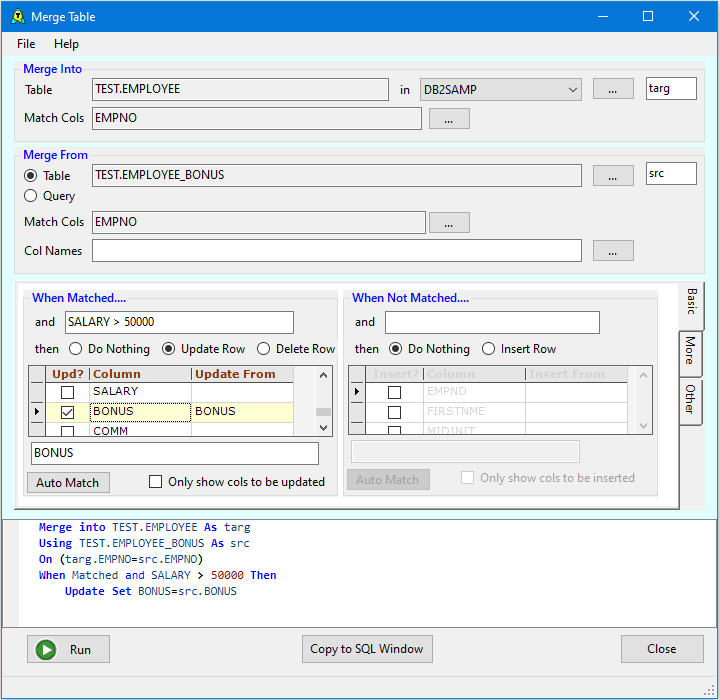Uncheck the BONUS update checkbox
The image size is (720, 700).
point(68,412)
